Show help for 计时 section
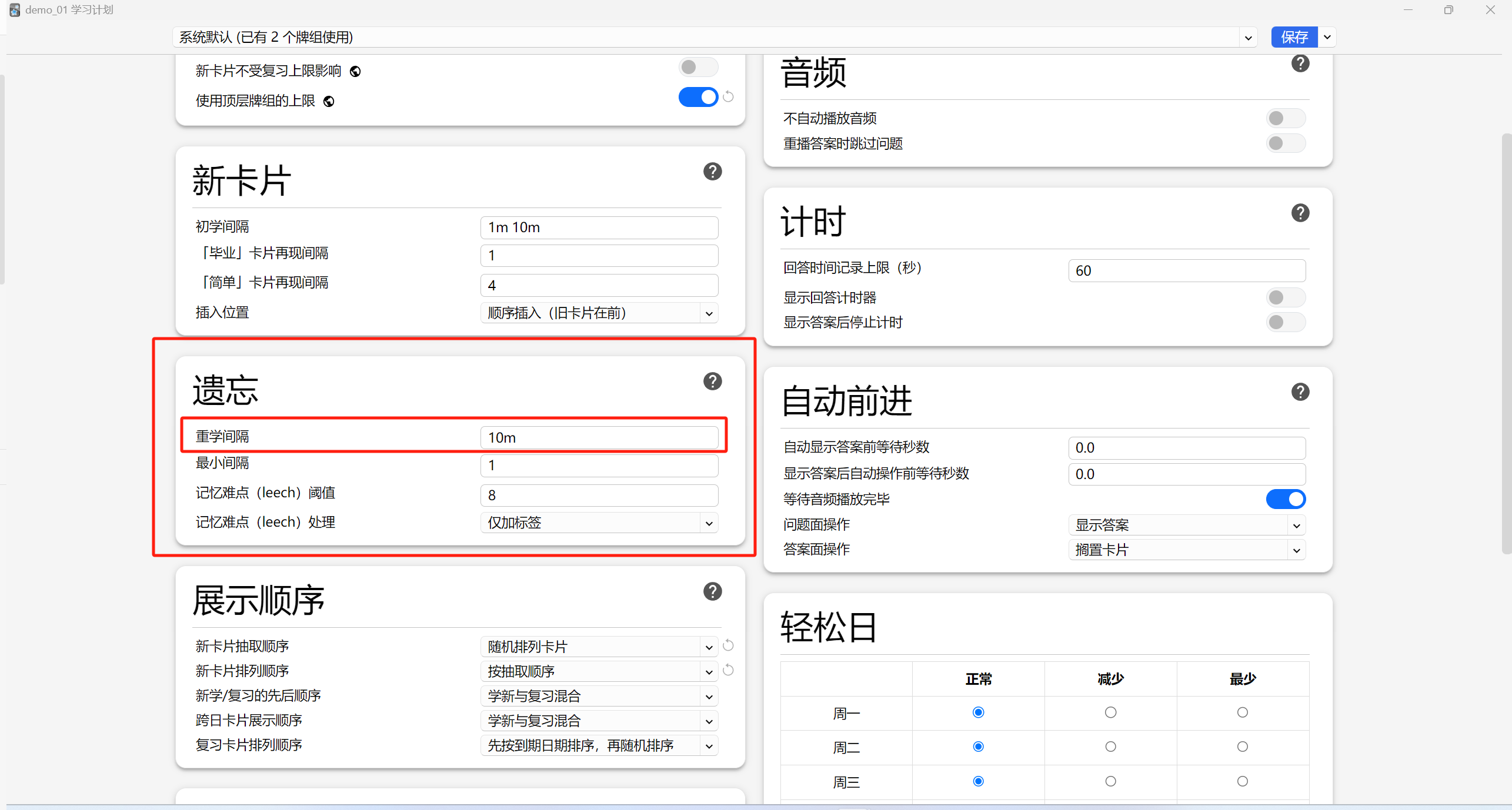The image size is (1512, 810). [x=1300, y=213]
